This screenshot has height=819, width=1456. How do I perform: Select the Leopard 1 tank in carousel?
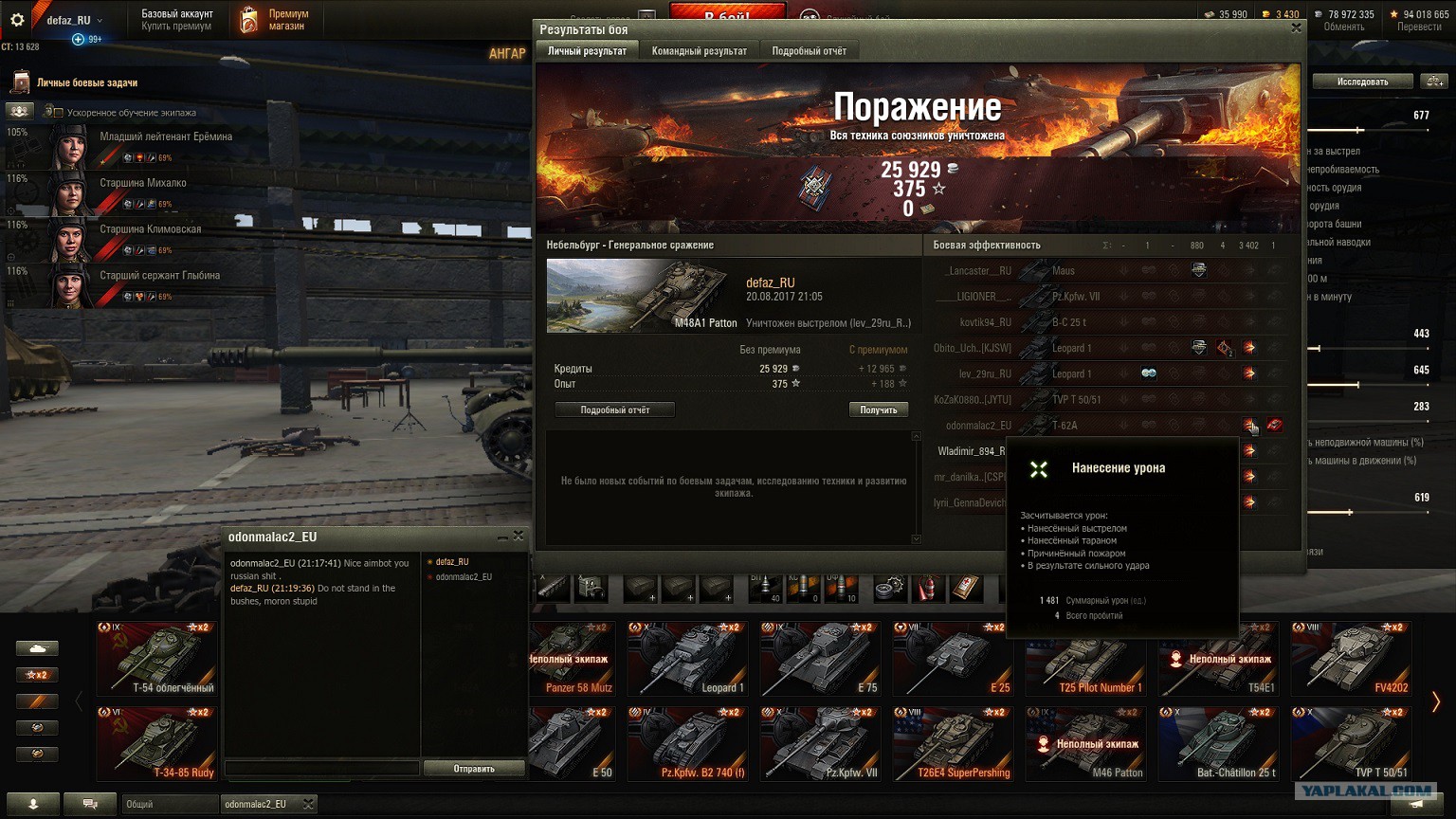[x=687, y=659]
